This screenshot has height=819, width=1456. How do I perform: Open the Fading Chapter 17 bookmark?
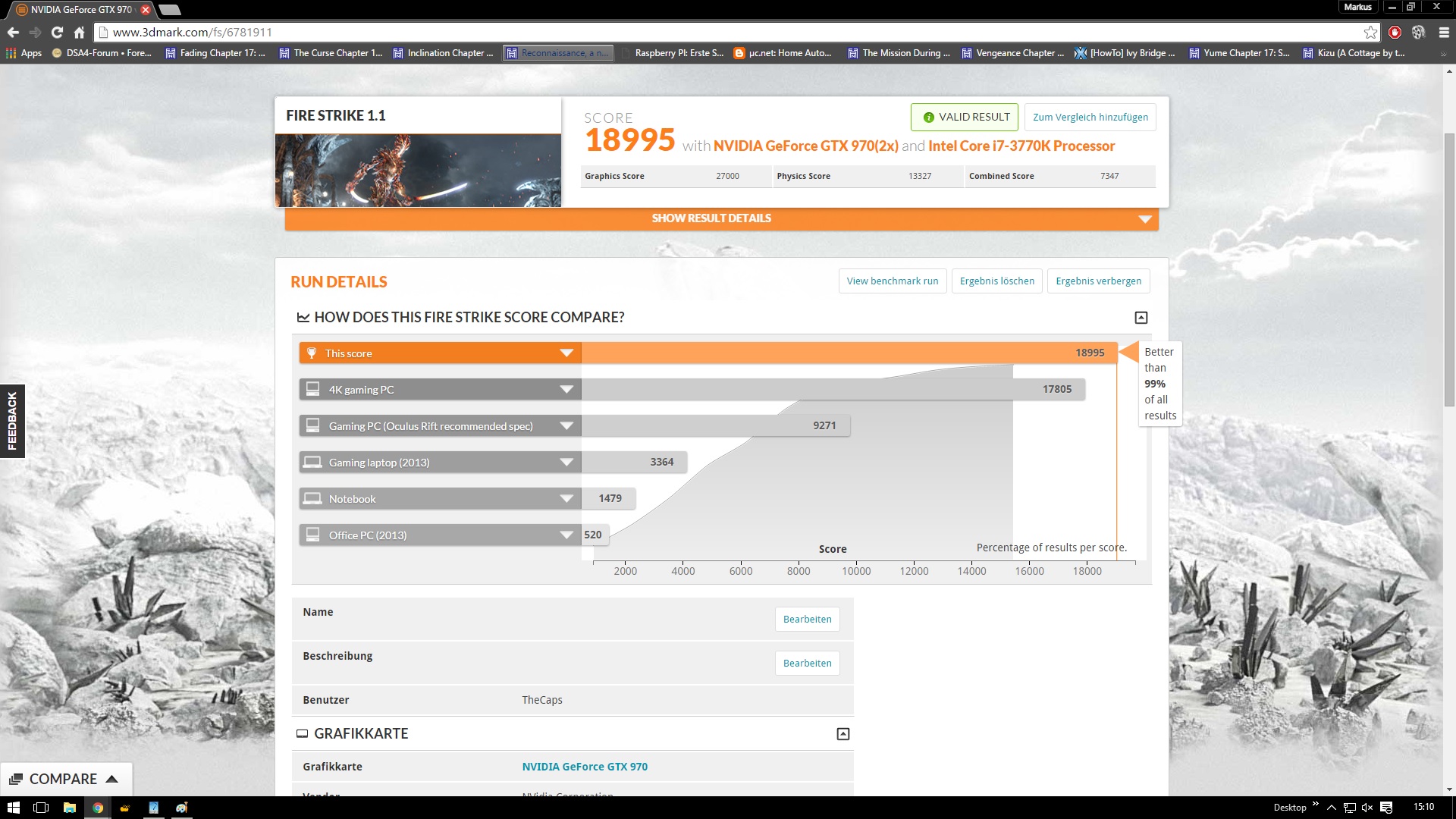[215, 53]
